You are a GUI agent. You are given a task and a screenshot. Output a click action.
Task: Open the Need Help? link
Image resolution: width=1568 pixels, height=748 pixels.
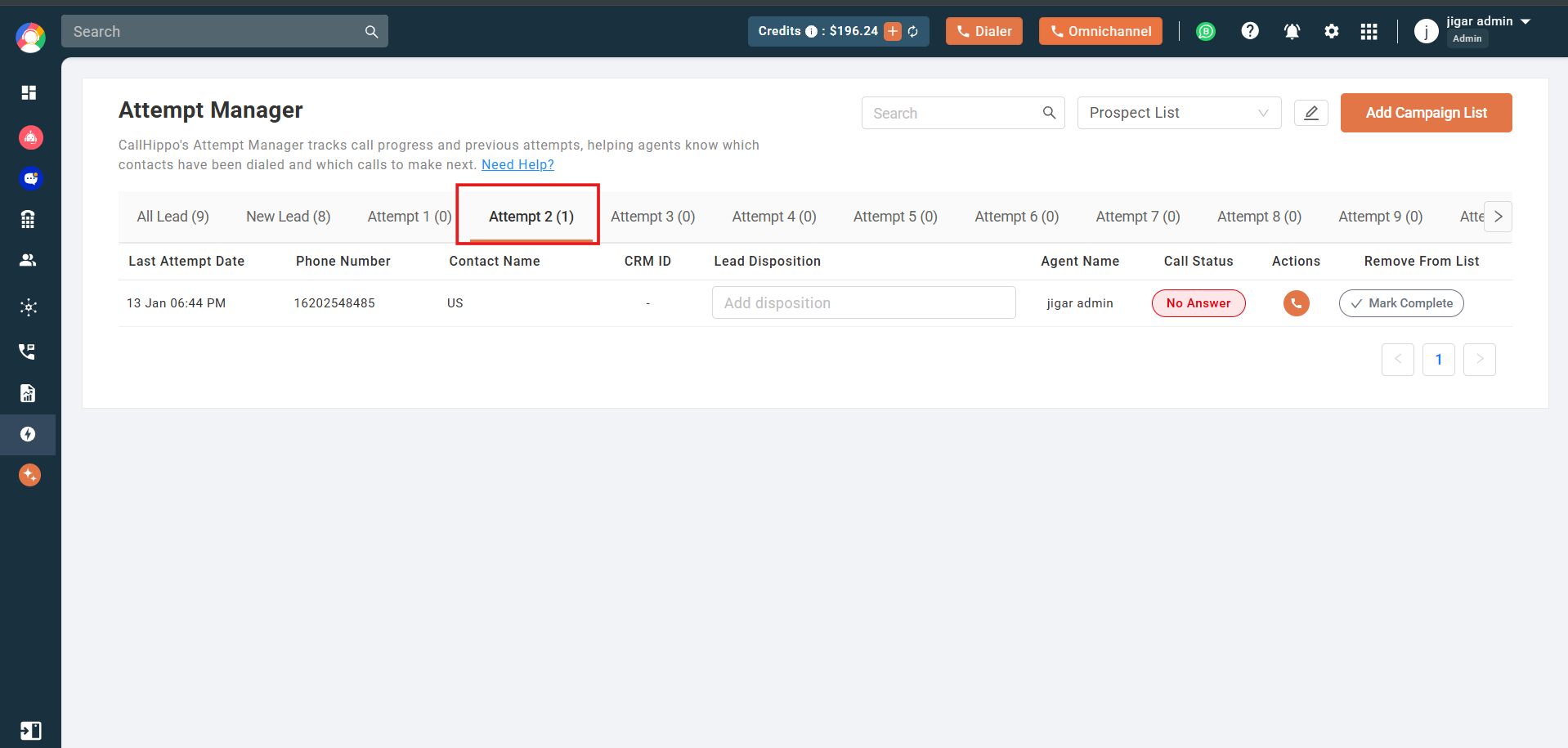[517, 164]
